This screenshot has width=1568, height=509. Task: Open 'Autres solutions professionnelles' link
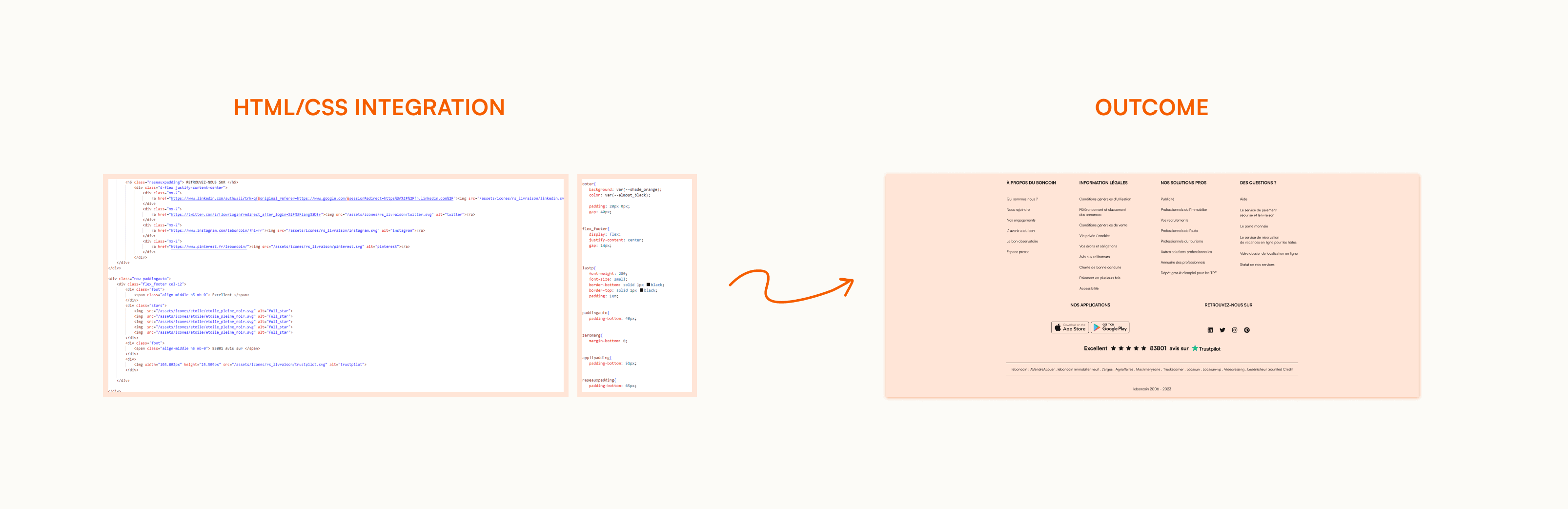1186,252
